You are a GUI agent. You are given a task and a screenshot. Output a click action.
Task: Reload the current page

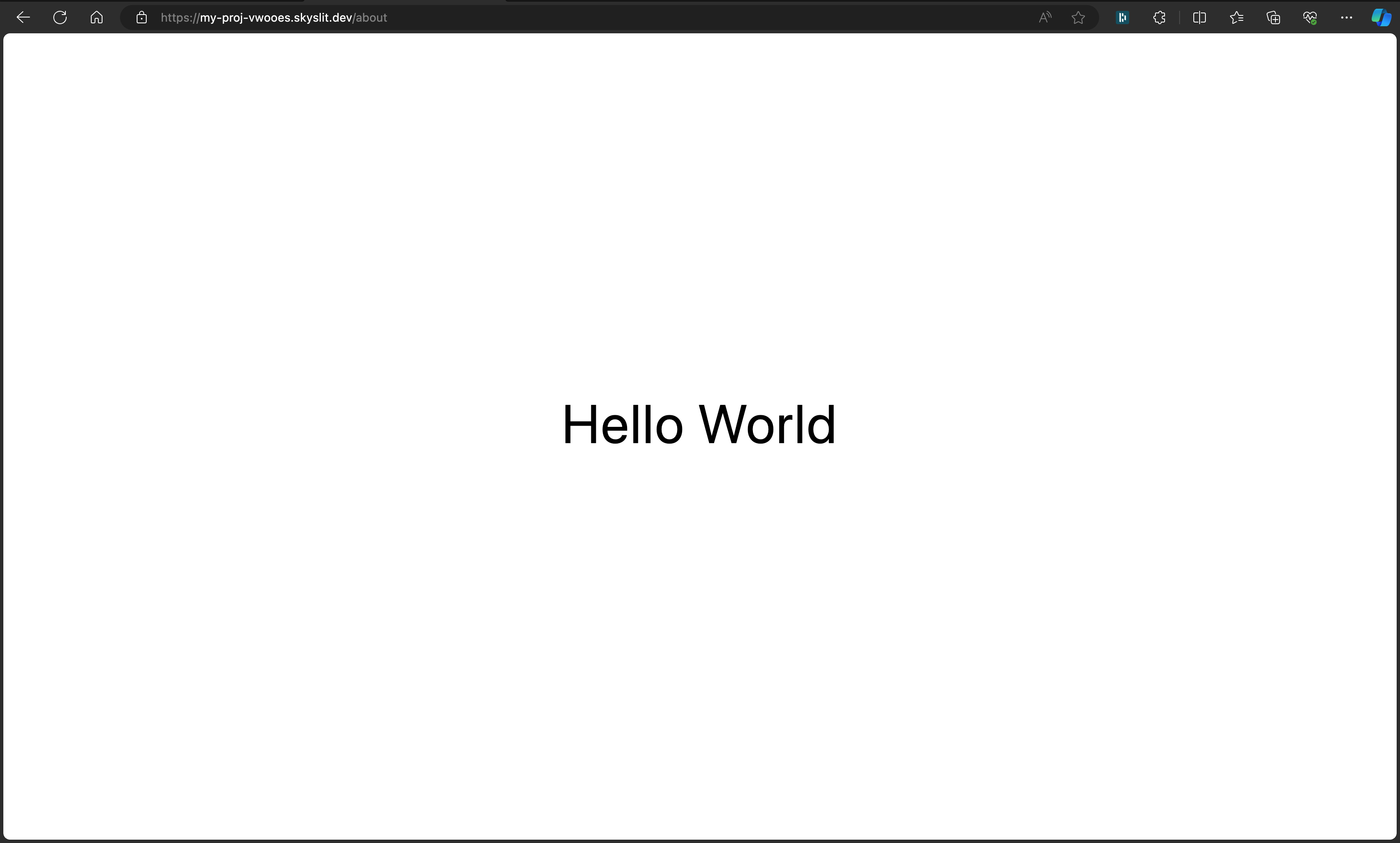click(60, 17)
